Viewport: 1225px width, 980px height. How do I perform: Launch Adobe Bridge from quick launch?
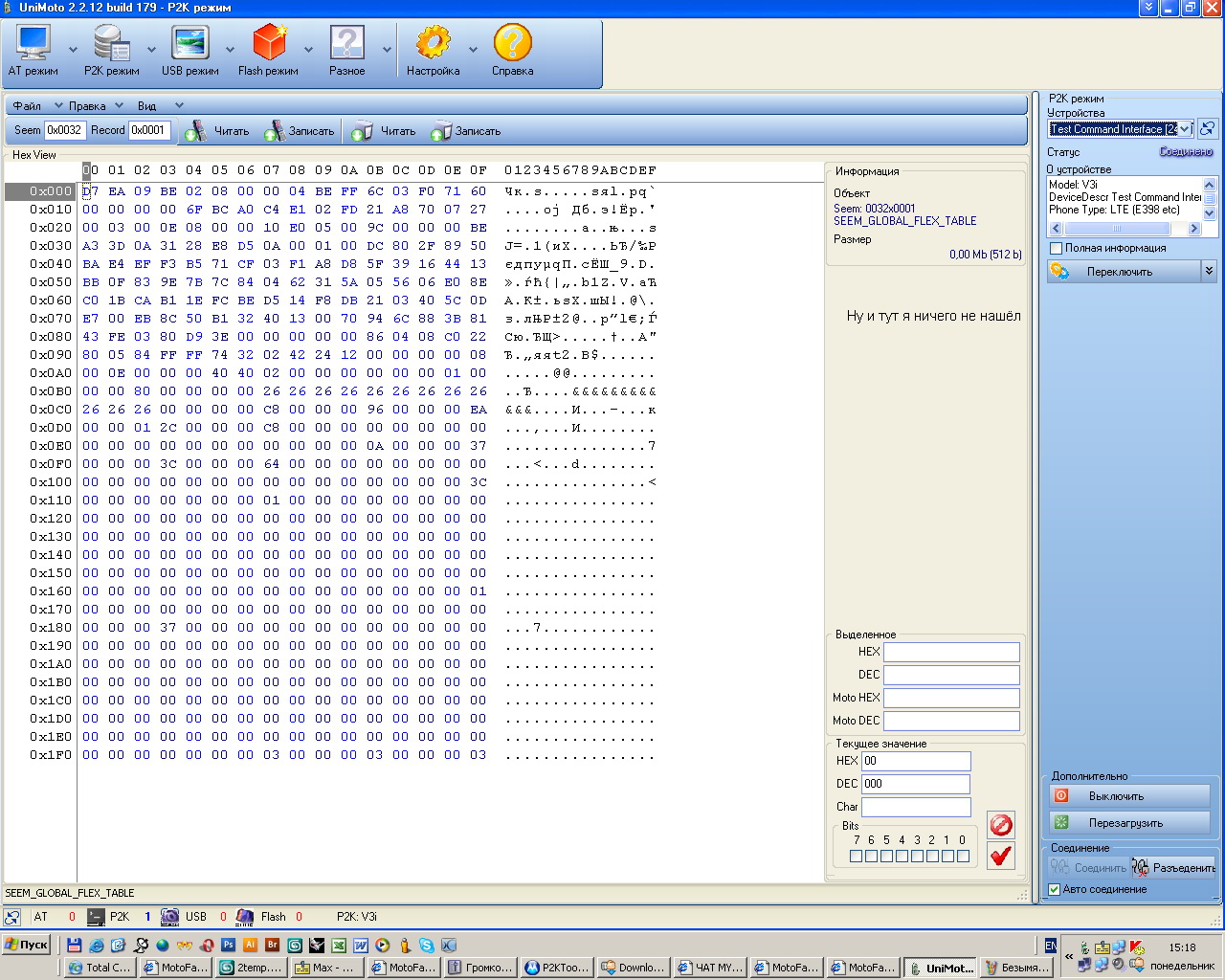[272, 945]
